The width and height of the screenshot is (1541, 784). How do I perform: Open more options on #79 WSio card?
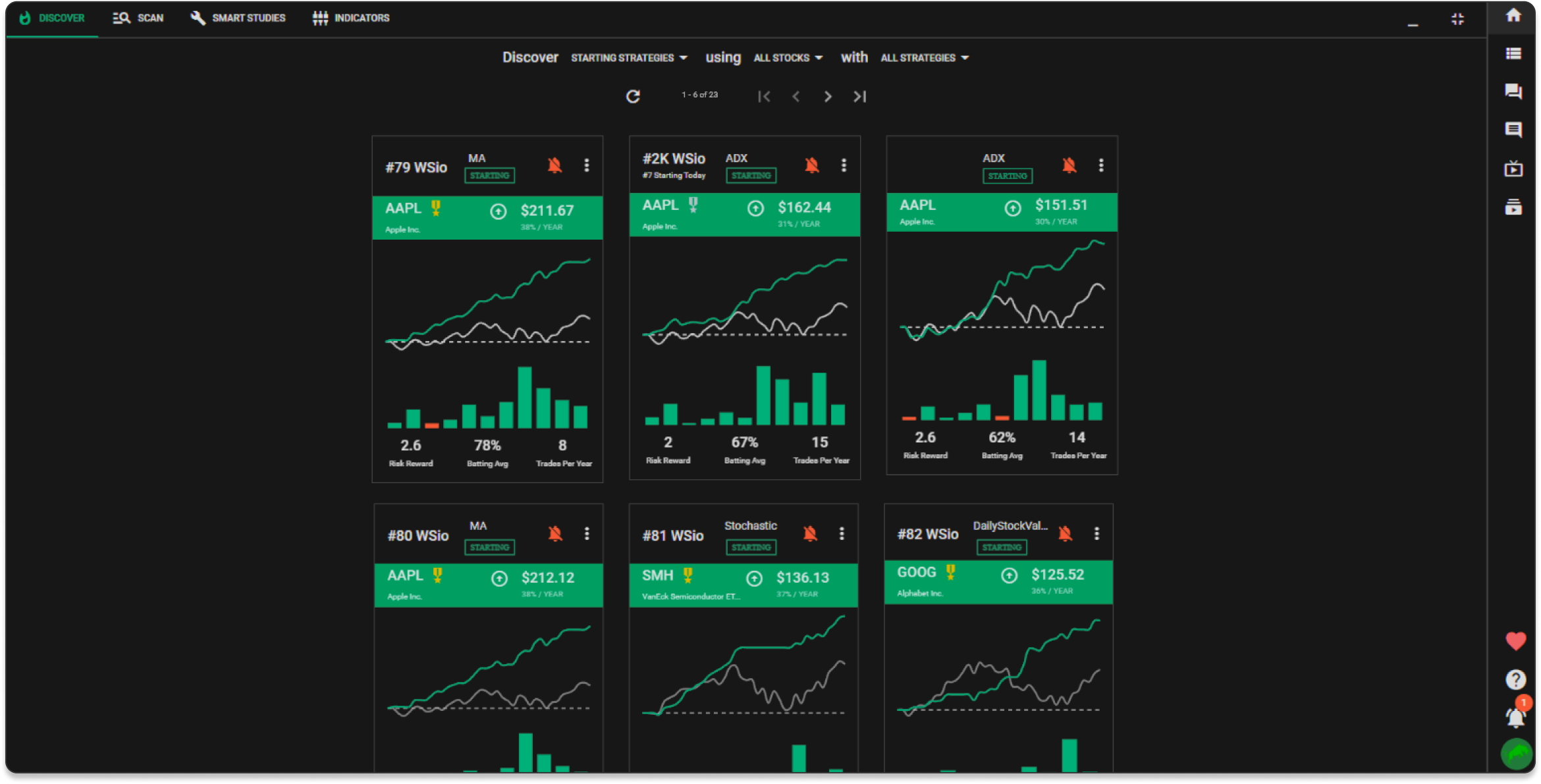point(587,165)
